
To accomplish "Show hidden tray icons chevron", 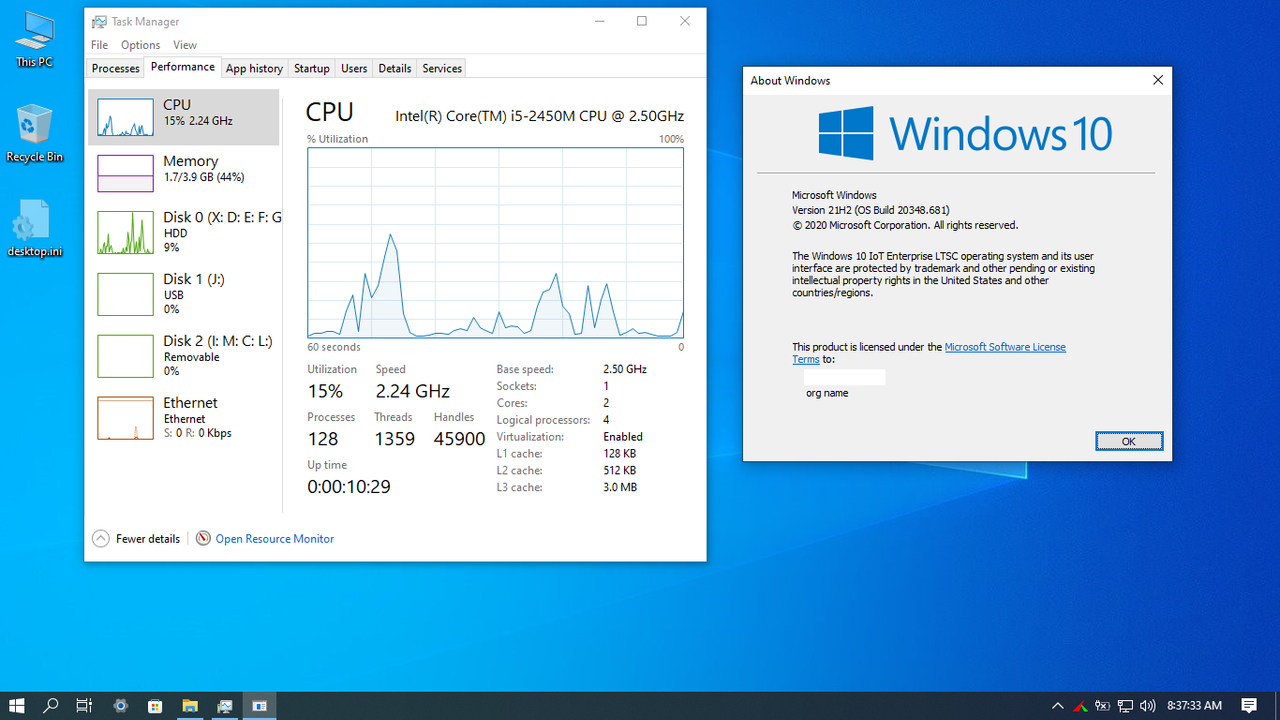I will pyautogui.click(x=1058, y=706).
